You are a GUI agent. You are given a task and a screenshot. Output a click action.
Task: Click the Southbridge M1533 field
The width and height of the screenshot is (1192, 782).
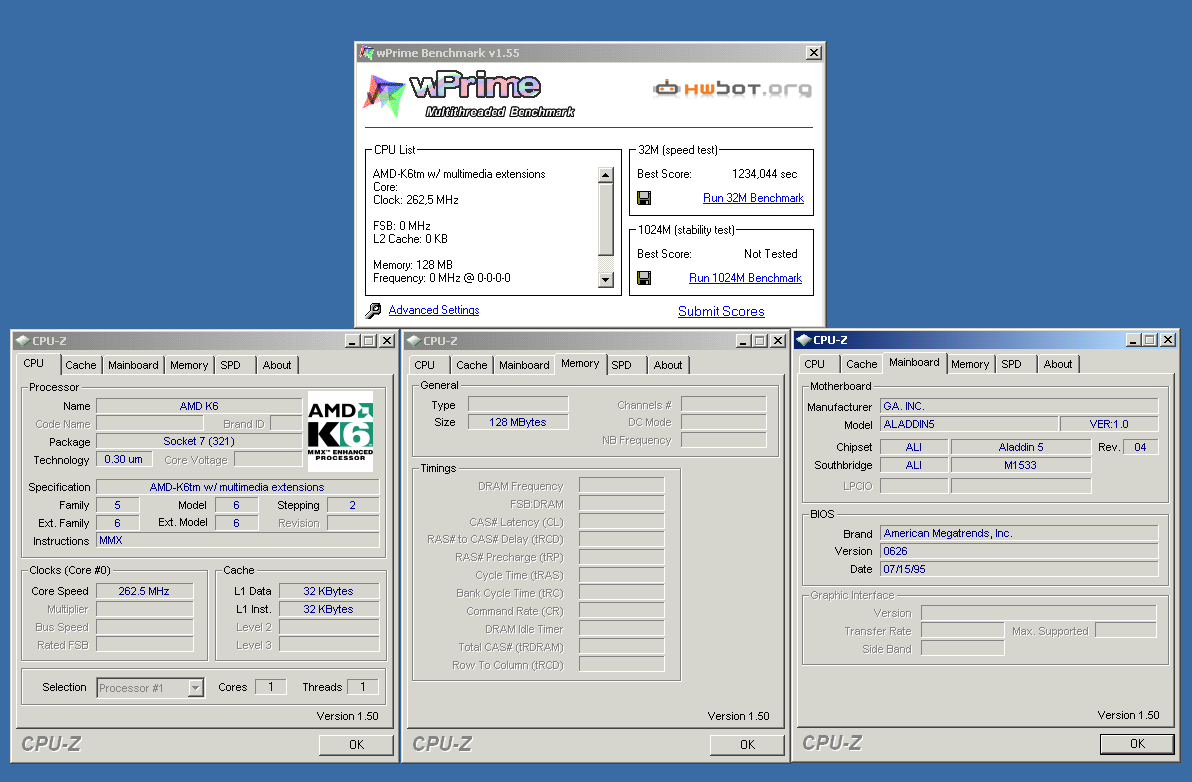pos(1020,465)
